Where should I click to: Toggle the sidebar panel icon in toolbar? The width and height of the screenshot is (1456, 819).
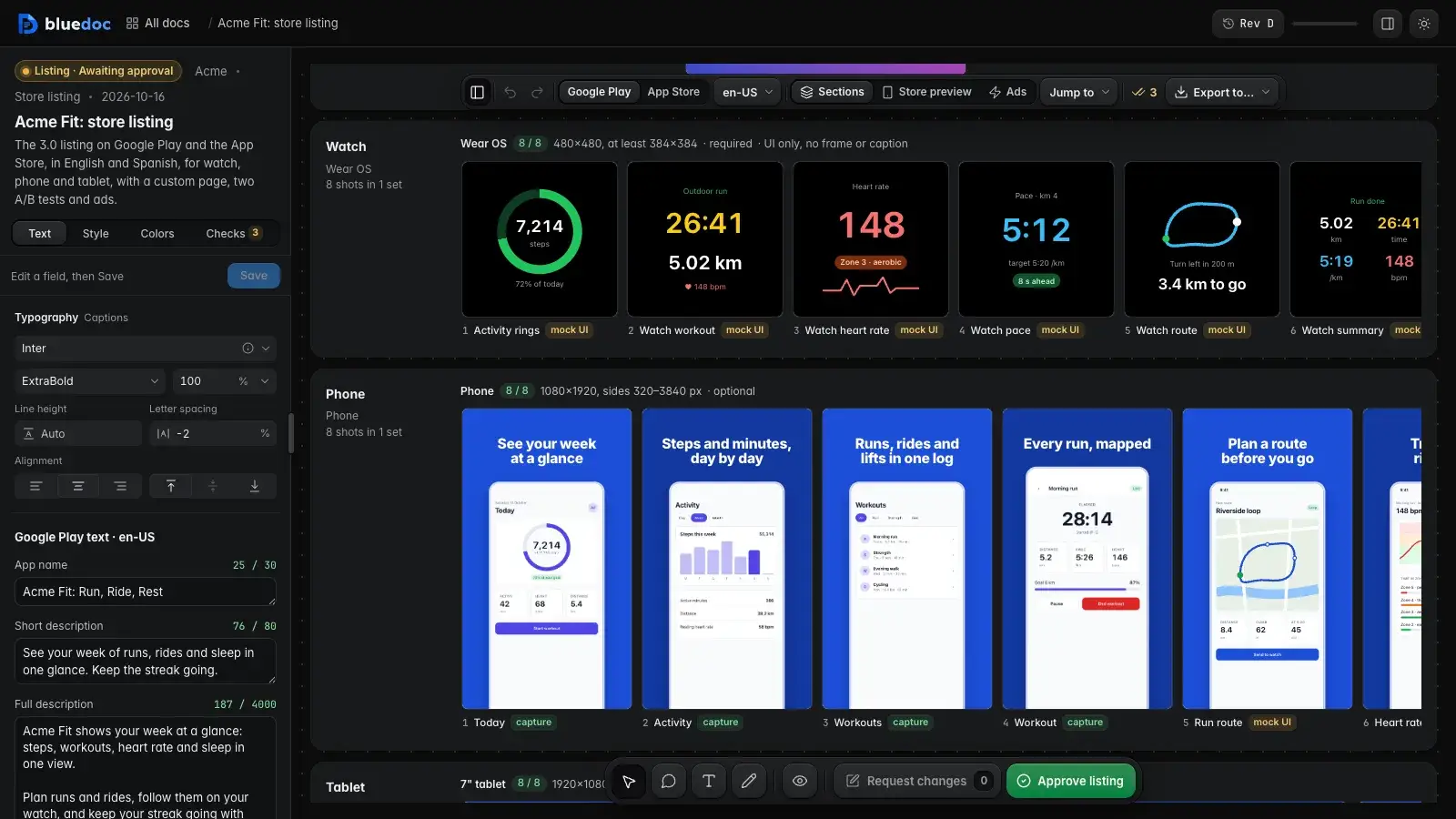click(x=477, y=92)
